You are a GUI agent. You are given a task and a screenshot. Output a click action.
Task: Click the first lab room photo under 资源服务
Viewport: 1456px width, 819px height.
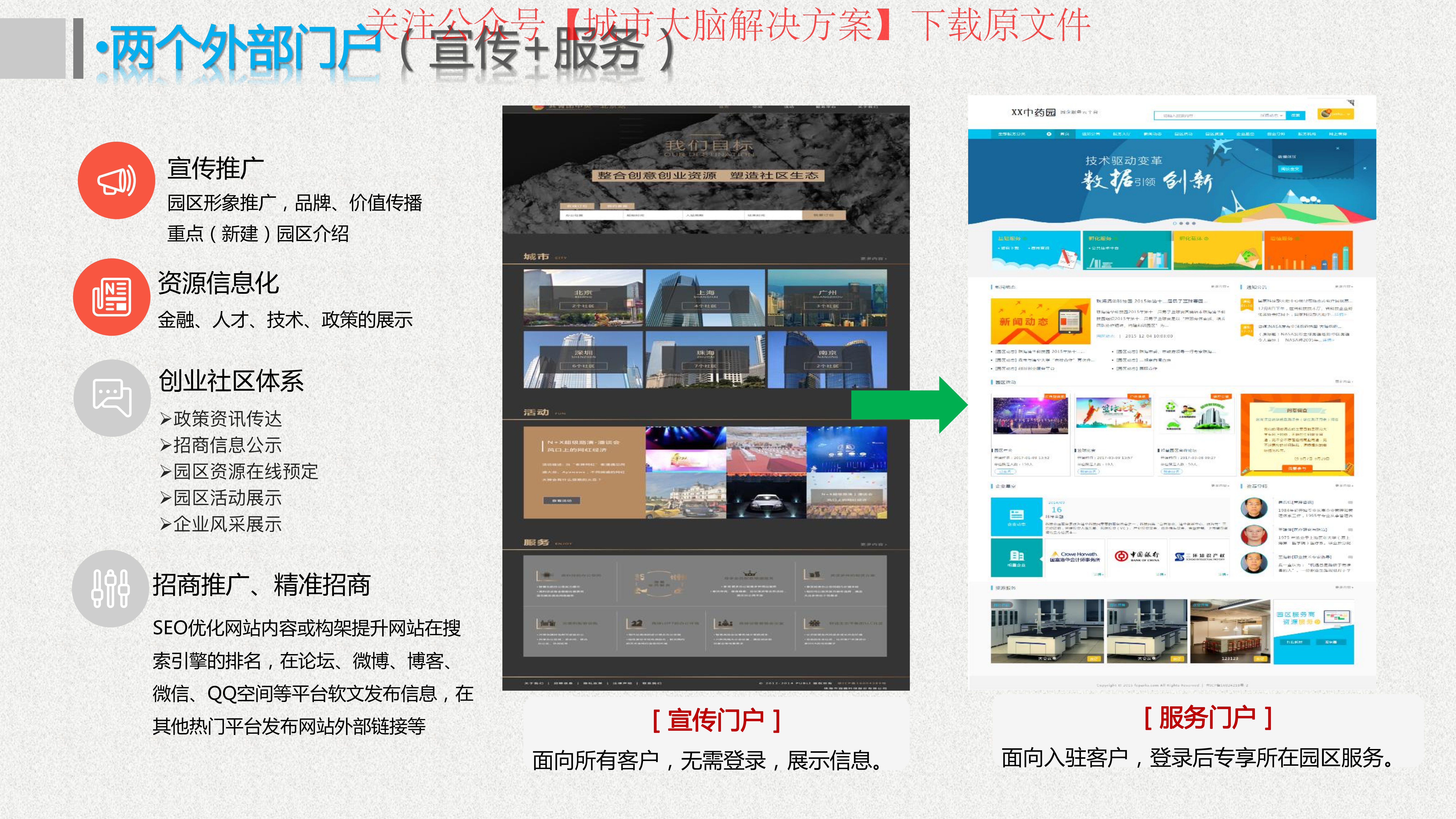[1047, 631]
